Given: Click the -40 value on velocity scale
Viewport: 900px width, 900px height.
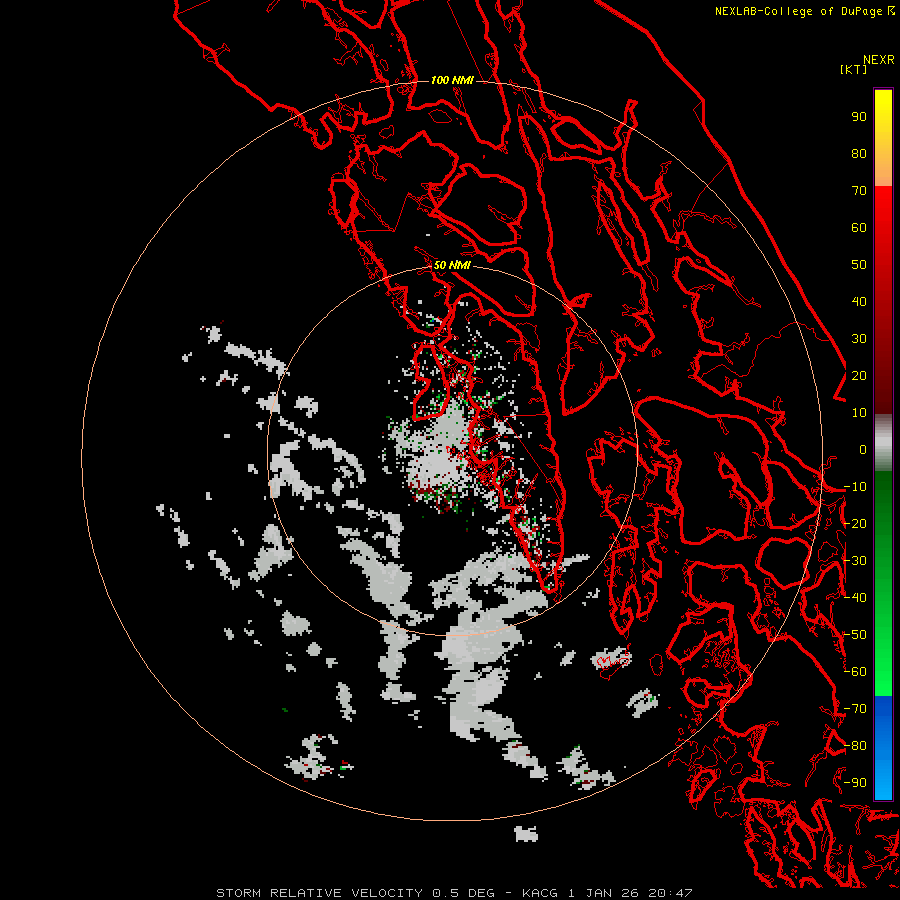Looking at the screenshot, I should [x=855, y=598].
